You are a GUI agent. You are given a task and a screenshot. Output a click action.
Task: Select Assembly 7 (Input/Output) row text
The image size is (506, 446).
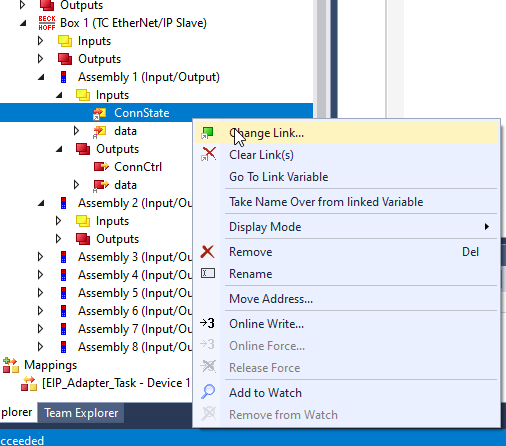[x=135, y=329]
